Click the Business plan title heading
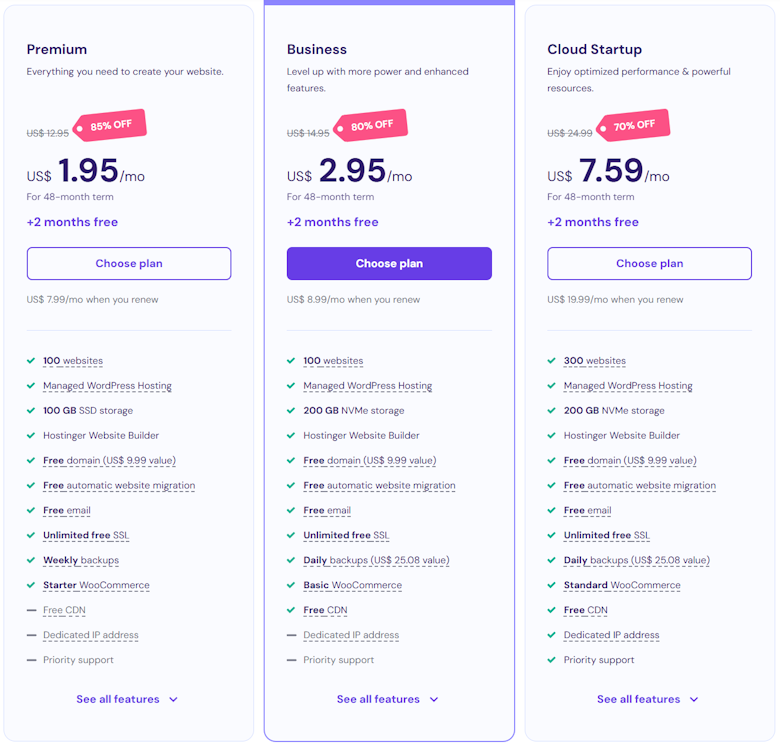Viewport: 780px width, 748px height. click(x=317, y=49)
